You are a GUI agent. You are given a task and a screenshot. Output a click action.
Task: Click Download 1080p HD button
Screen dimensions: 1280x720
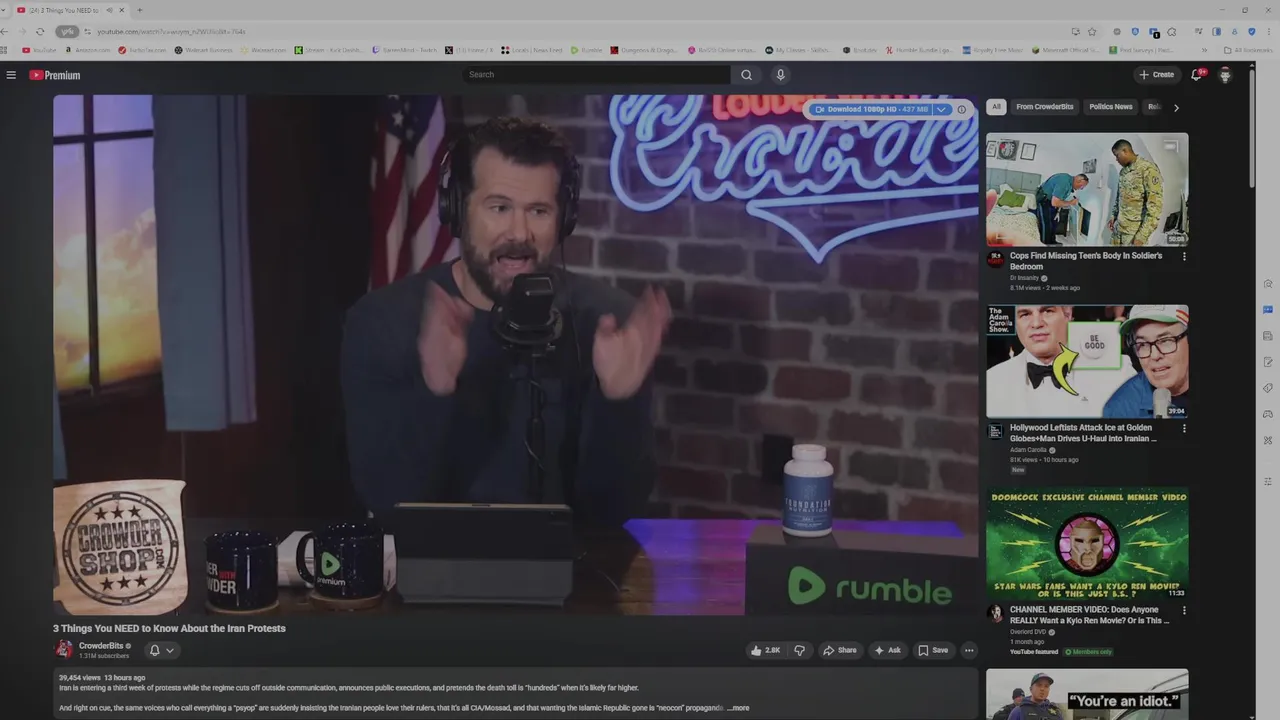pos(872,109)
